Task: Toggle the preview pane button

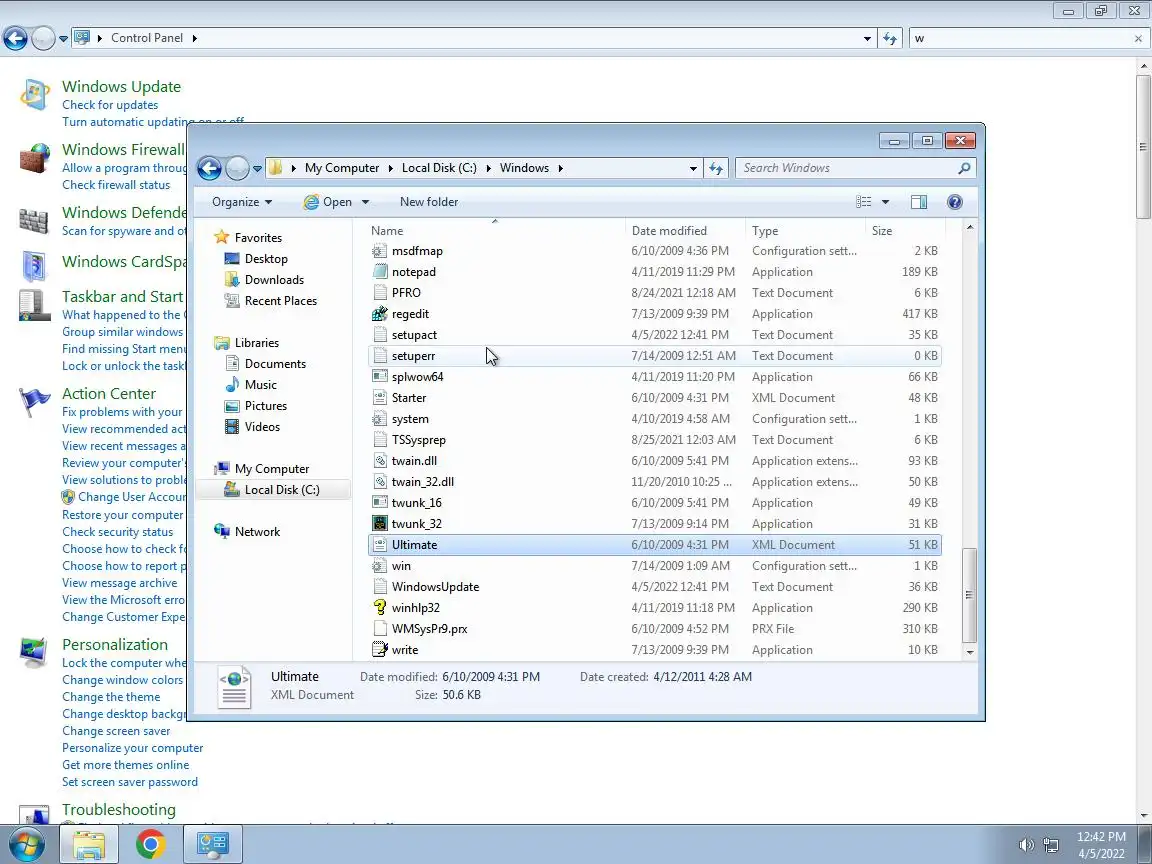Action: click(919, 202)
